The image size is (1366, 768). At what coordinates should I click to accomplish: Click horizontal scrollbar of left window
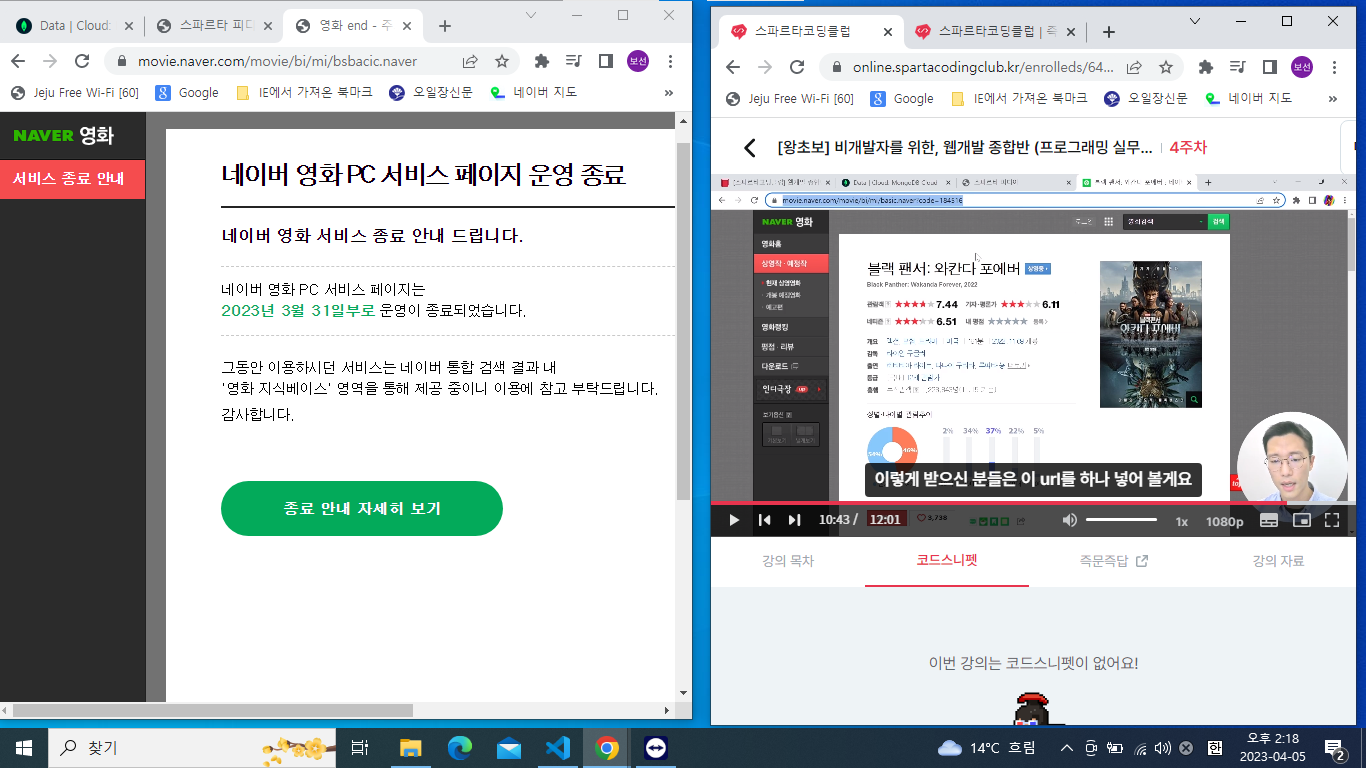[212, 710]
